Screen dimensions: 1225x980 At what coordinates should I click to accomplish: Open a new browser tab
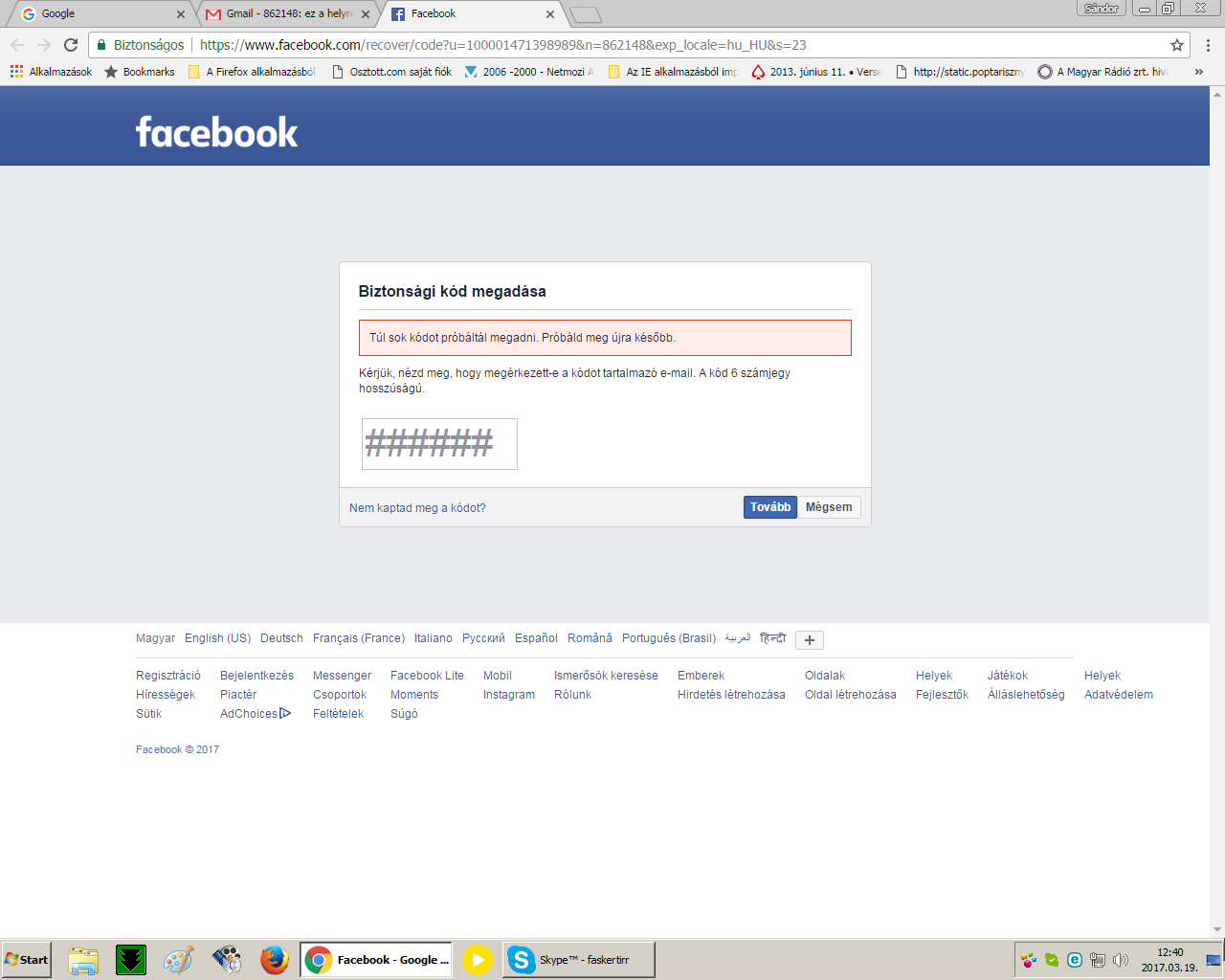point(586,14)
